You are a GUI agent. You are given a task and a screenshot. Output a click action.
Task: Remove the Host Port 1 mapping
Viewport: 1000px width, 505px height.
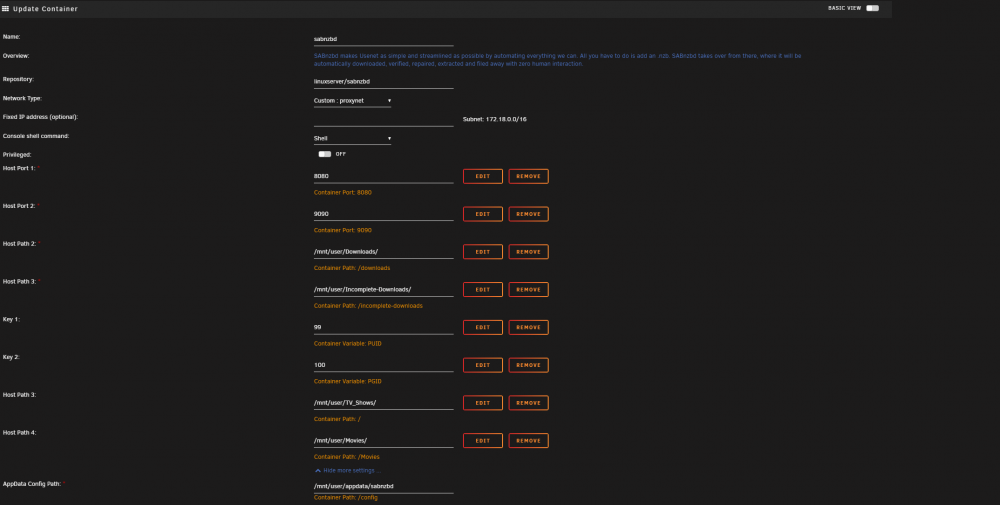click(529, 176)
